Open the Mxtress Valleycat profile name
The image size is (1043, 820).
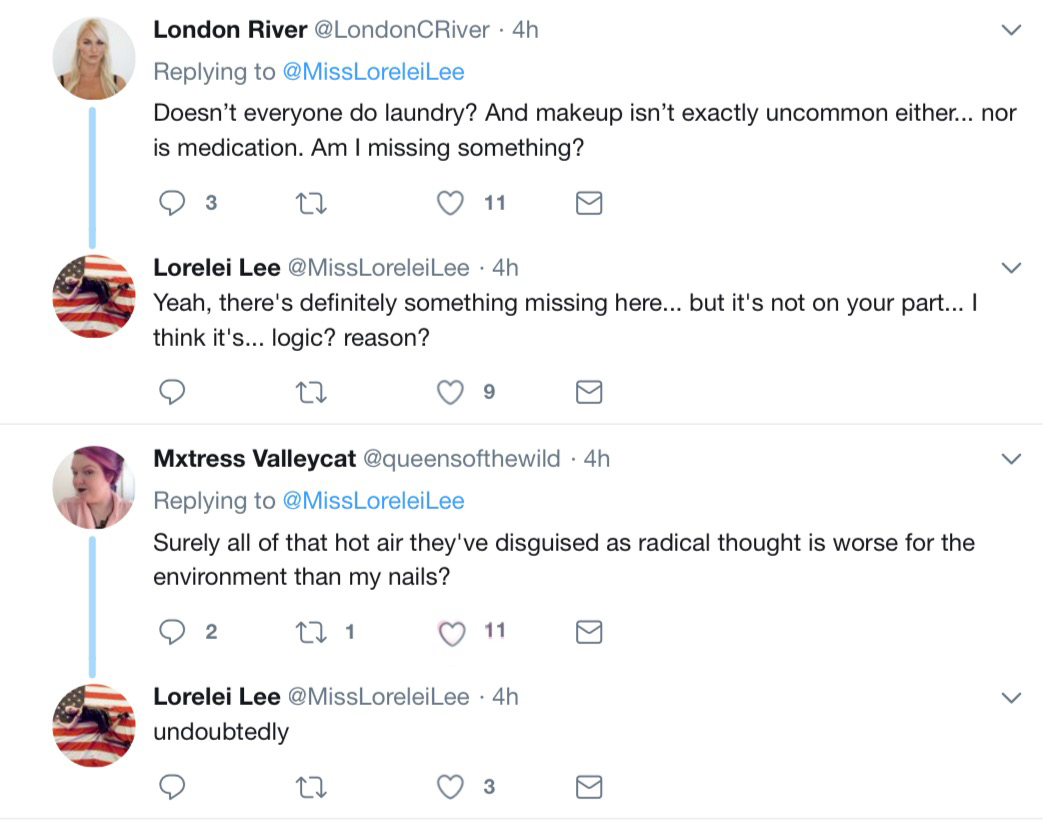click(254, 458)
